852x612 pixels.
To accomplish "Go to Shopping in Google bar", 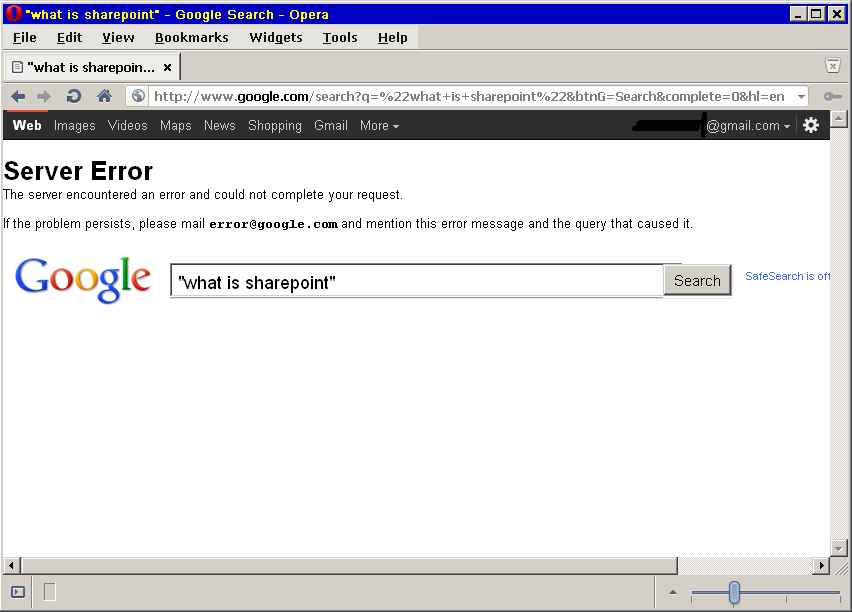I will (x=275, y=126).
